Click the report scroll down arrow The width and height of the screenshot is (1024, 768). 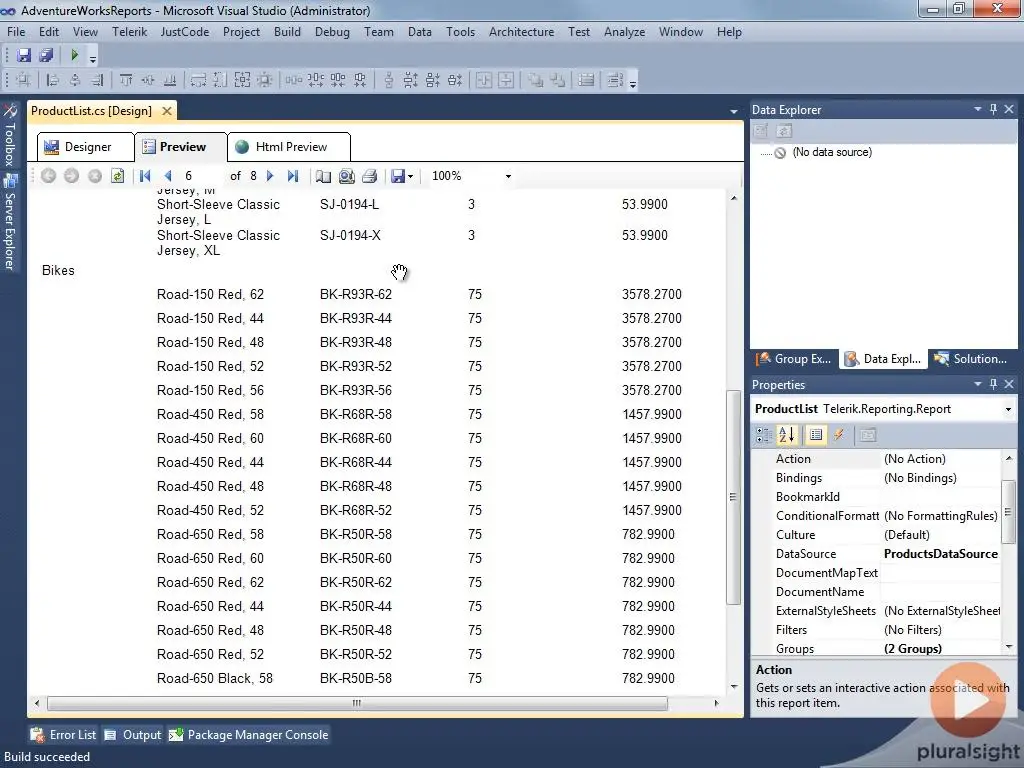(733, 687)
